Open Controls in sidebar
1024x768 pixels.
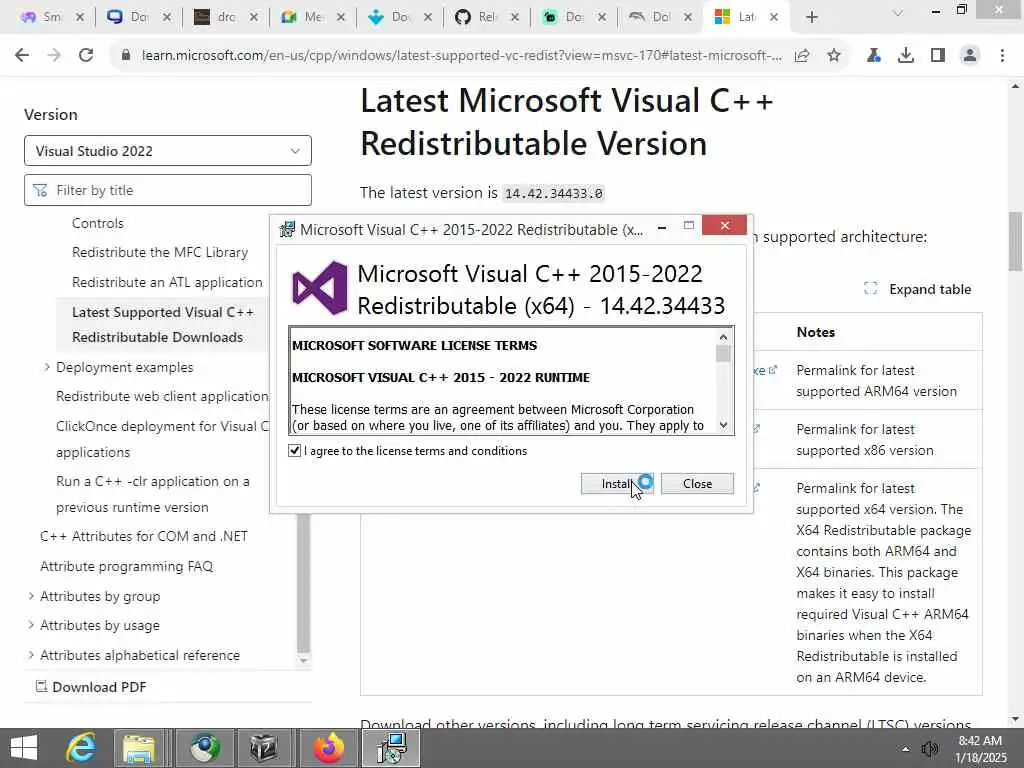98,223
